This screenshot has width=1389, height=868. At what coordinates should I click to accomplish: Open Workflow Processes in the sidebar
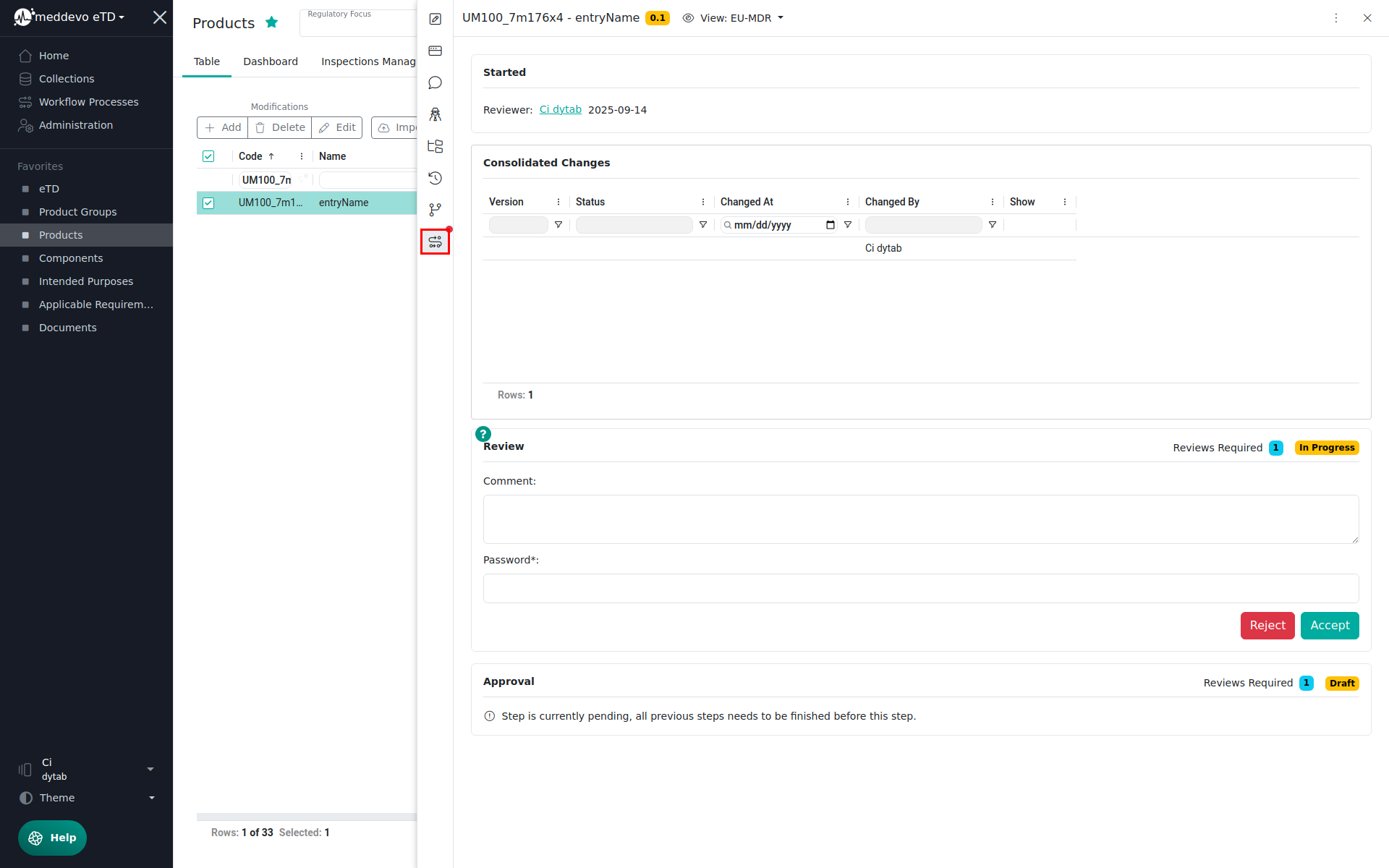(x=88, y=102)
